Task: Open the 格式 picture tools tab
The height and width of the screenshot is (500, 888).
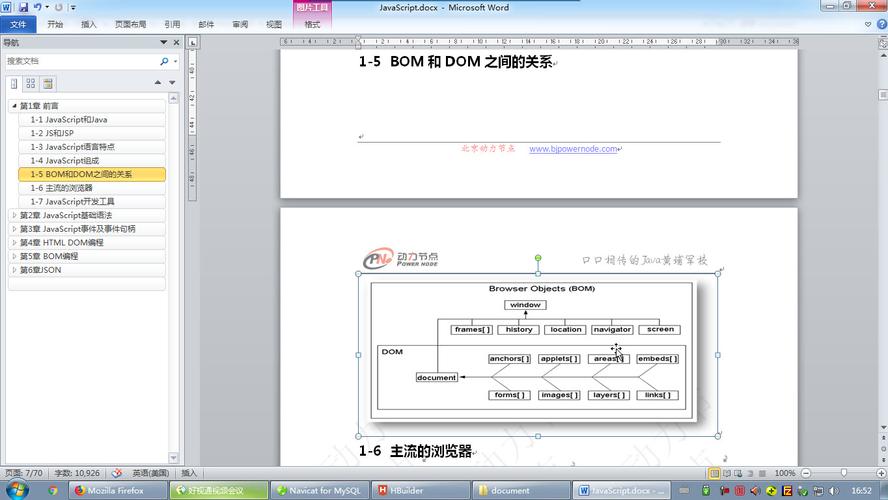Action: (x=312, y=24)
